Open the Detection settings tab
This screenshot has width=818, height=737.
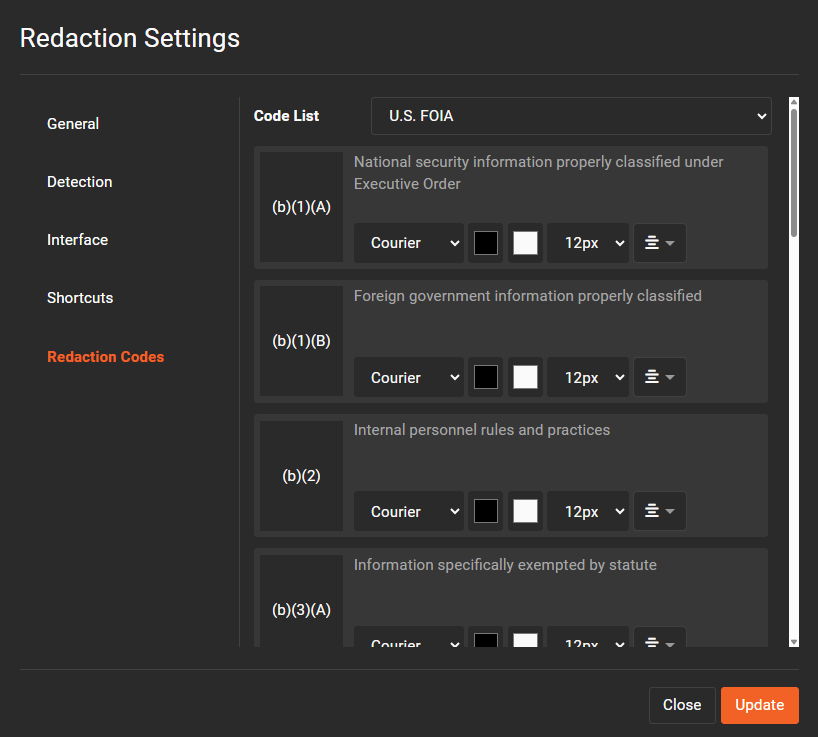(79, 182)
